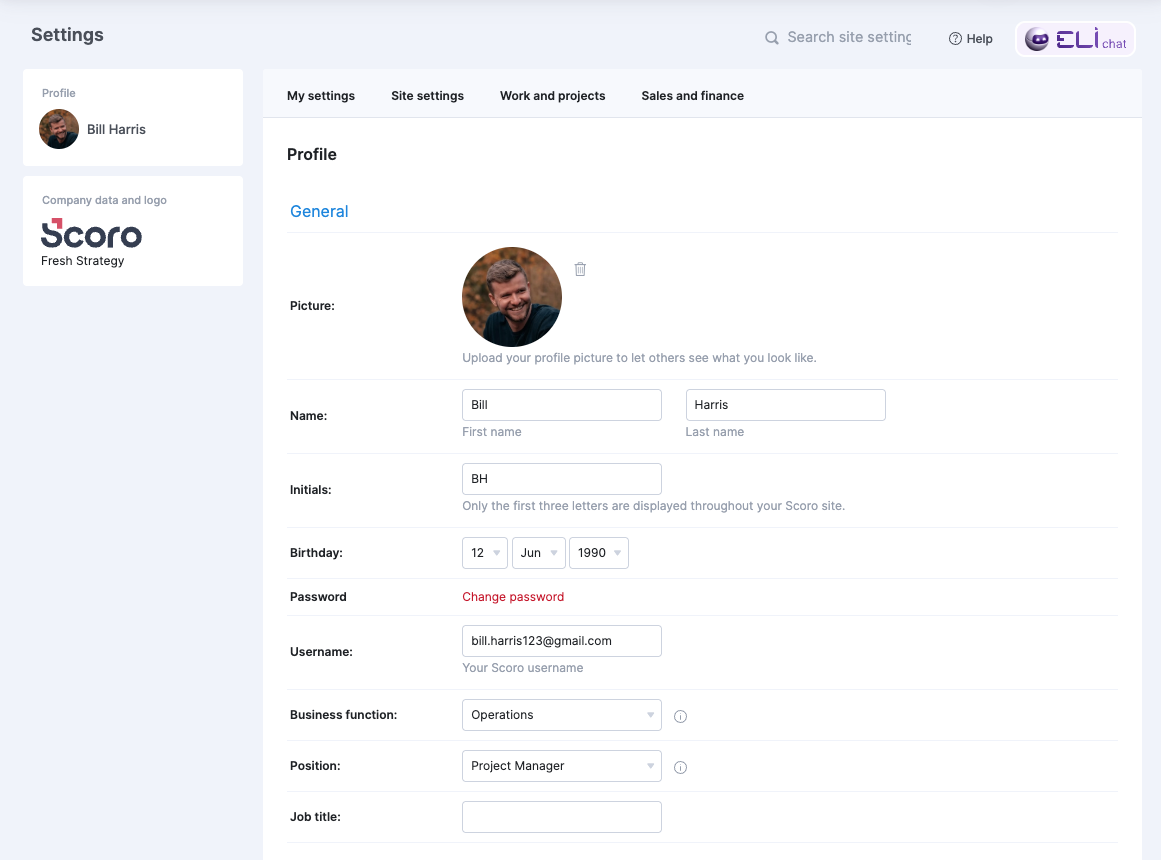
Task: Open Sales and finance tab
Action: (692, 96)
